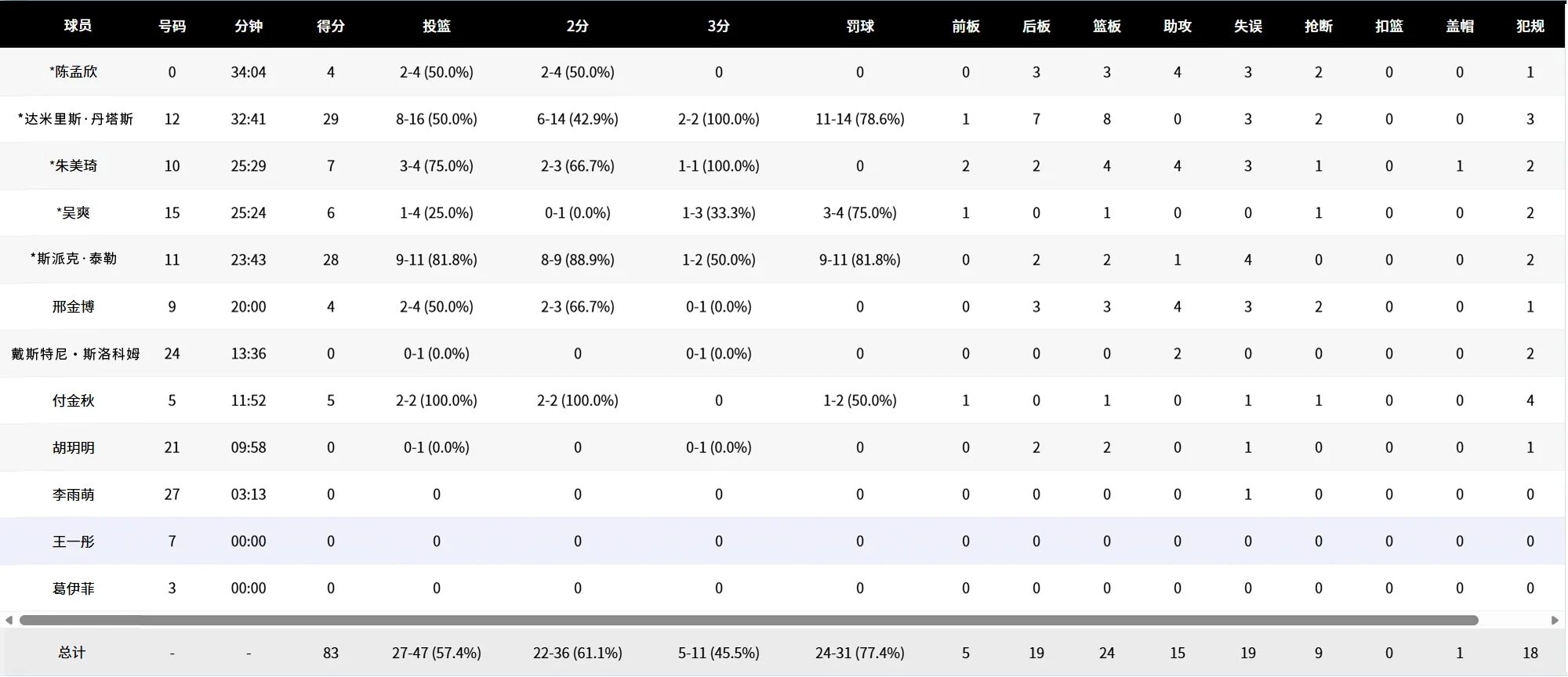Click the 助攻 column header

1177,26
